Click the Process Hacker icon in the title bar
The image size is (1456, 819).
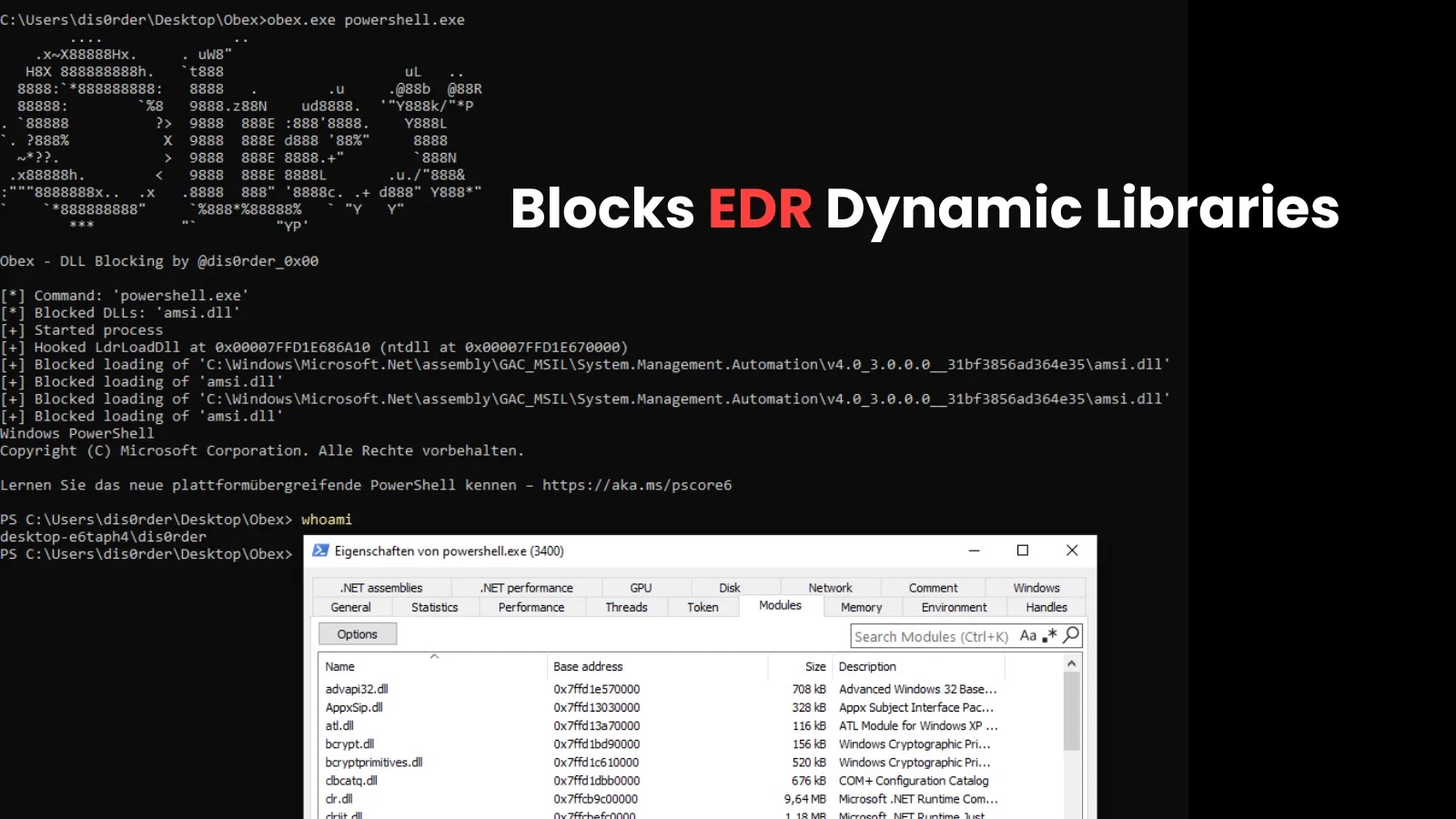click(319, 550)
